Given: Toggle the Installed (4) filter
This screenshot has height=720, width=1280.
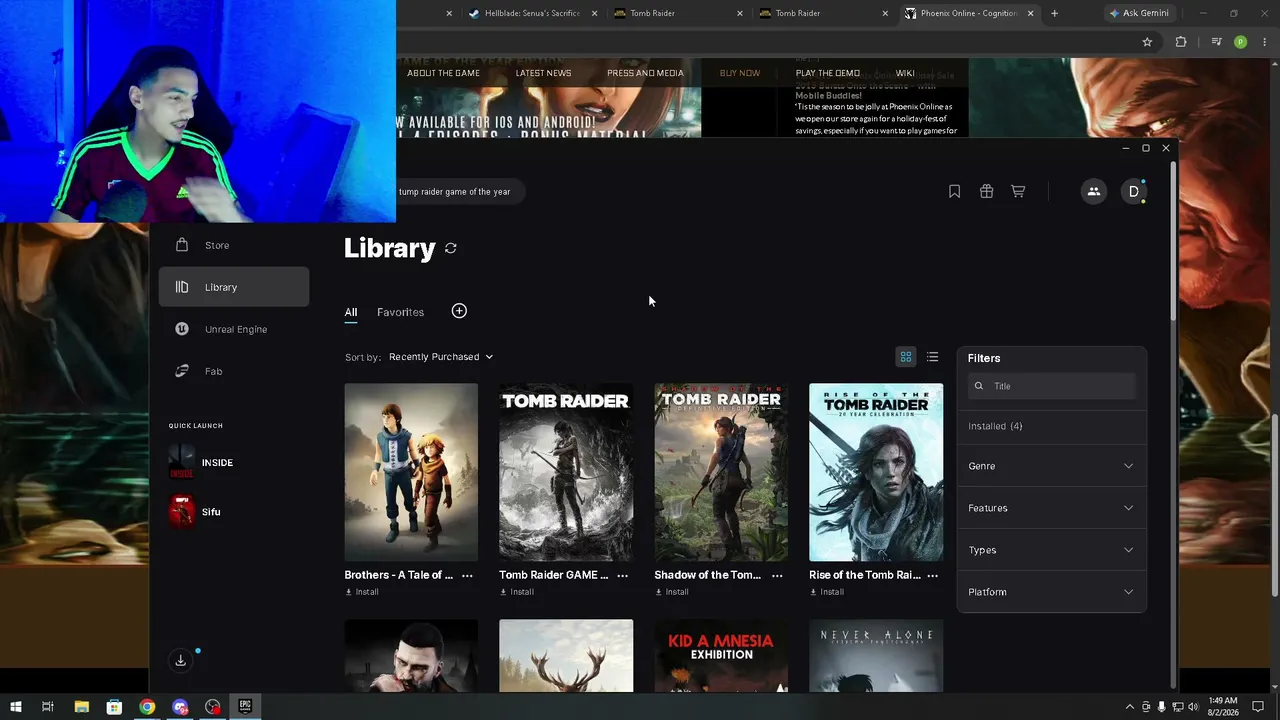Looking at the screenshot, I should (995, 426).
